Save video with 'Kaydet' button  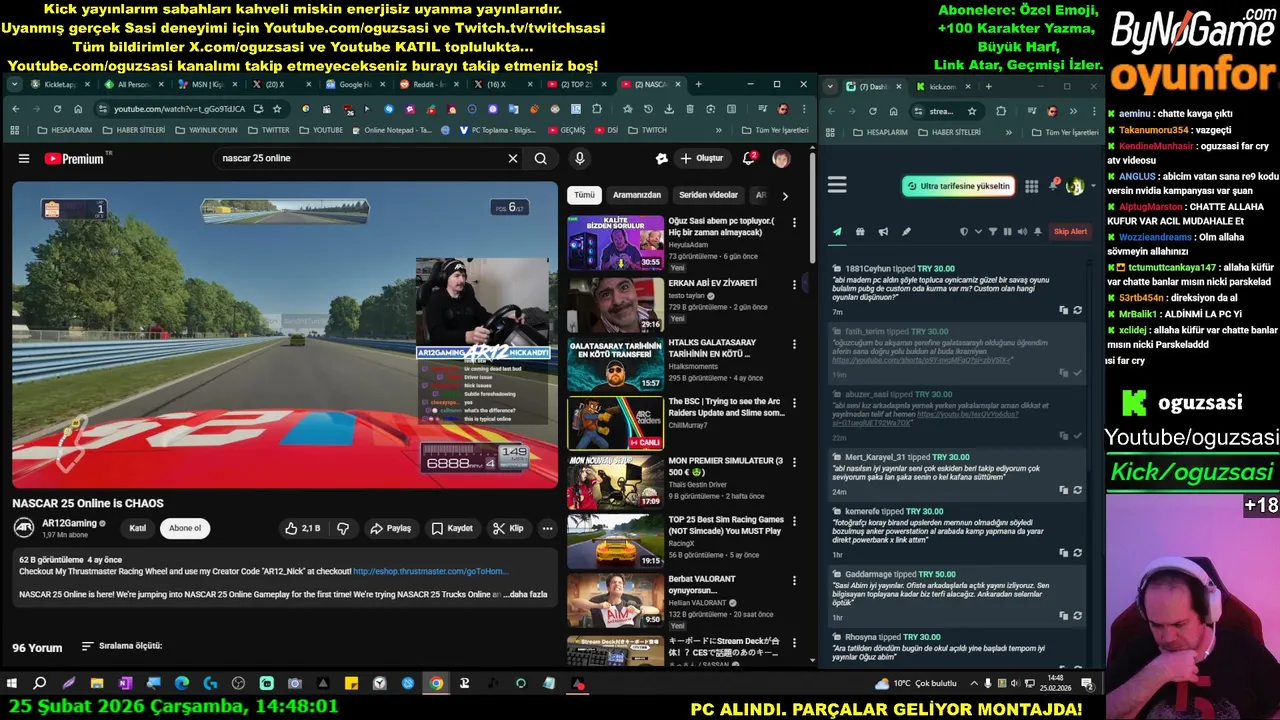click(x=451, y=528)
